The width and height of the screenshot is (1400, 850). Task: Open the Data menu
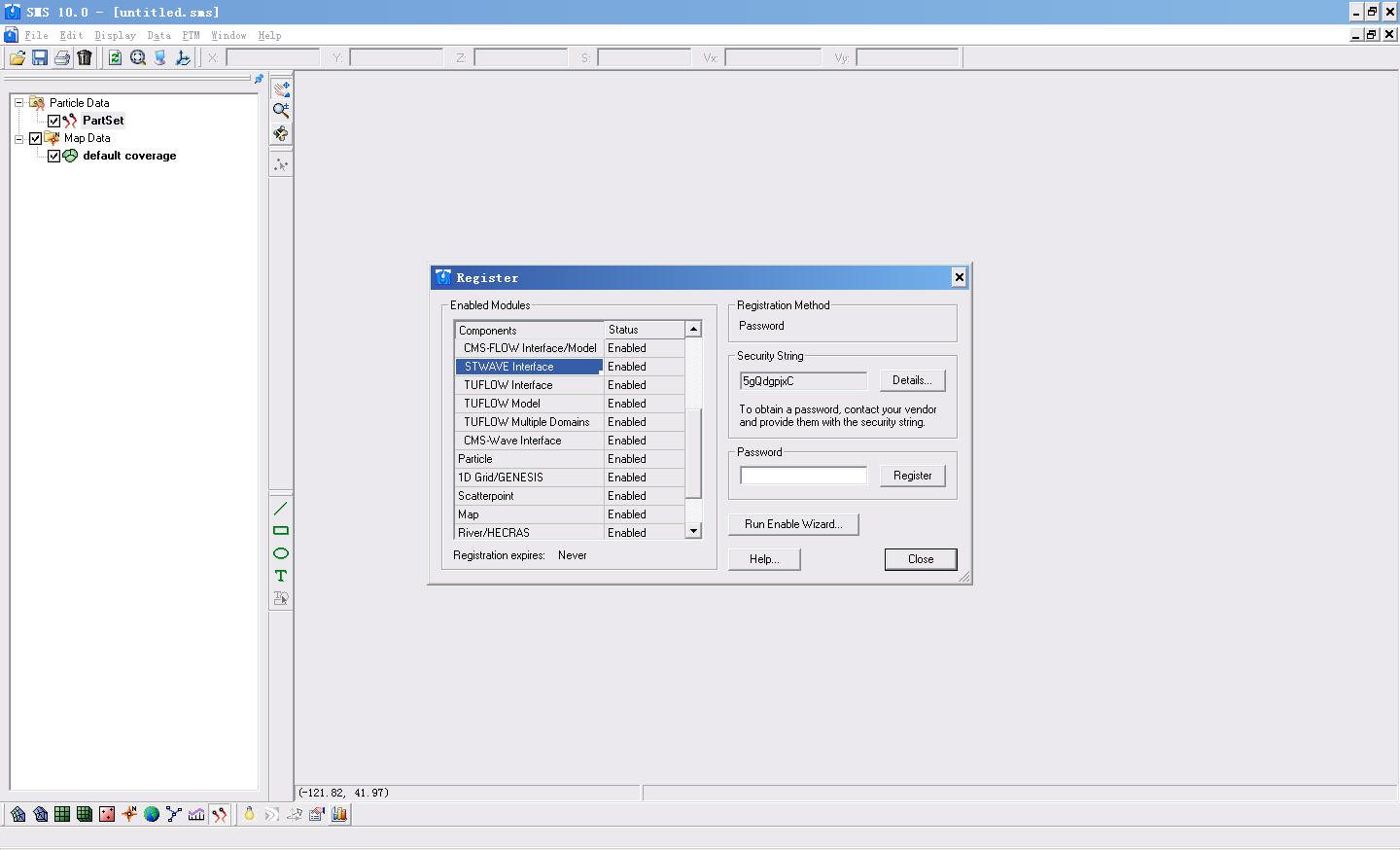click(158, 35)
